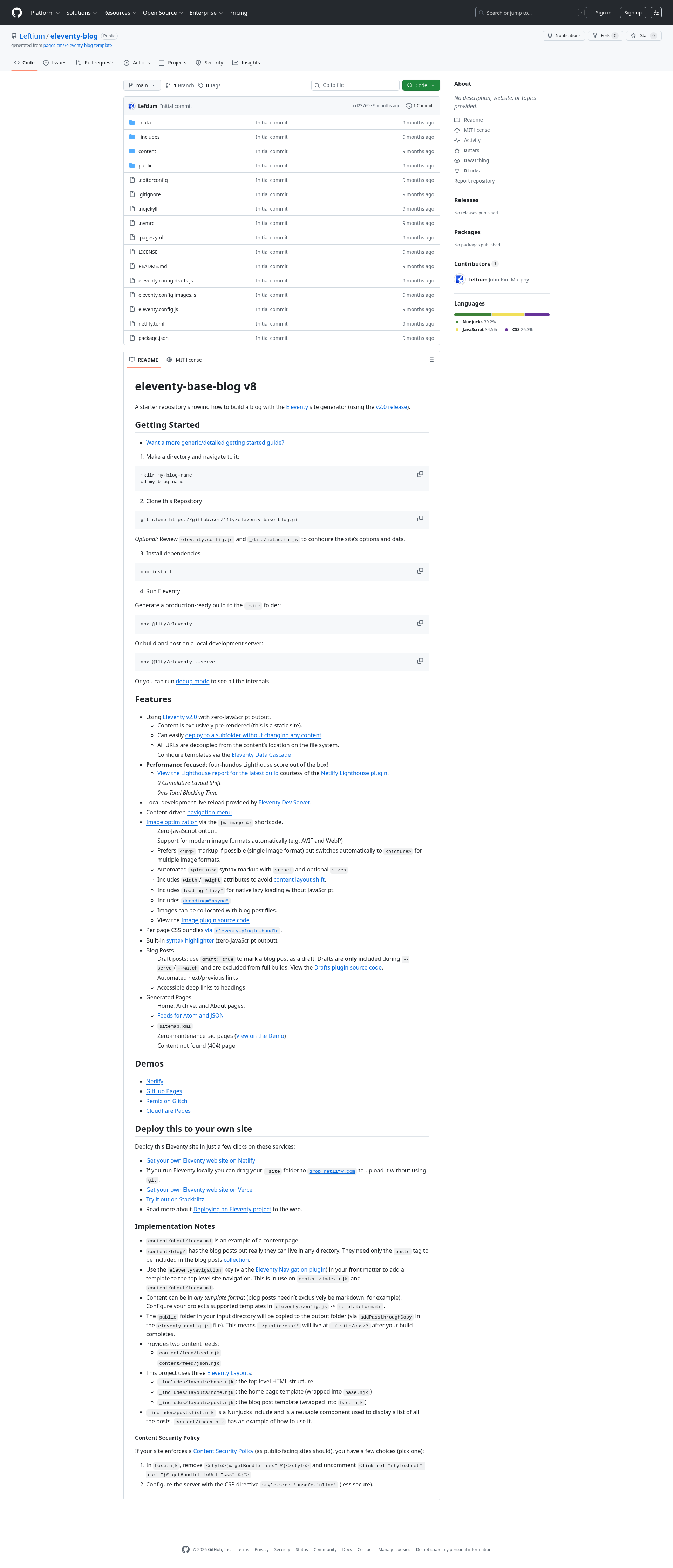The width and height of the screenshot is (673, 1568).
Task: Expand the Platform navigation menu
Action: [45, 13]
